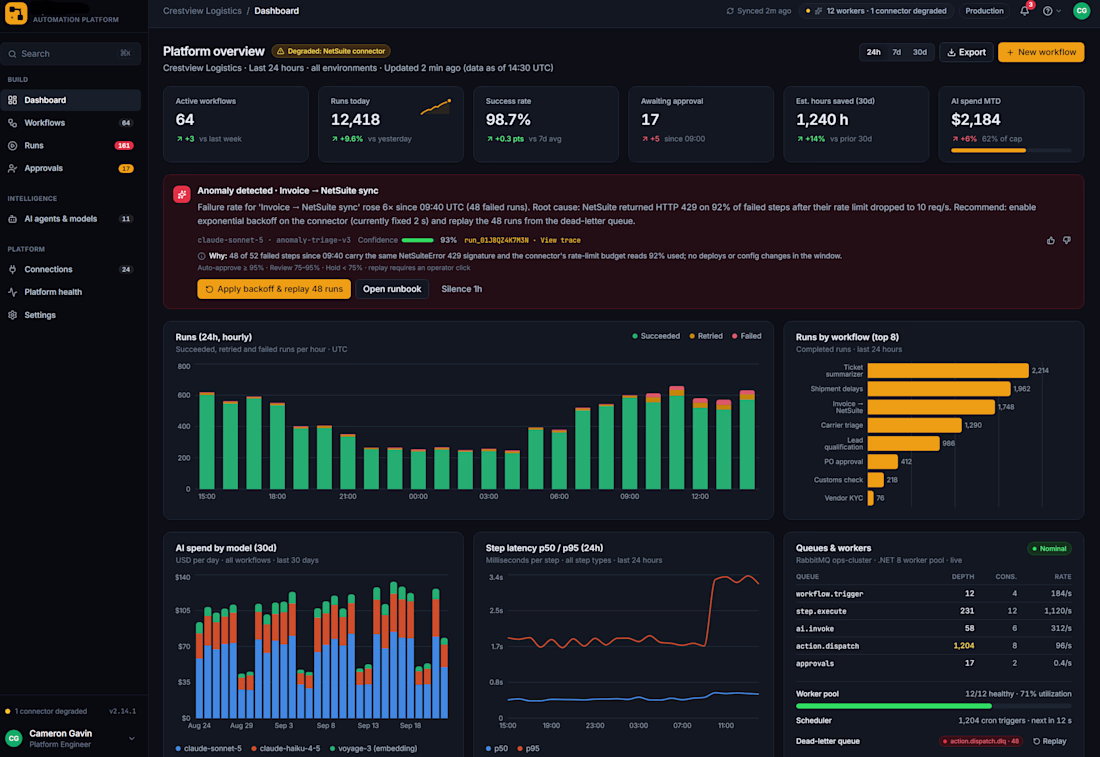Open the notifications bell icon
Viewport: 1100px width, 757px height.
click(x=1025, y=11)
